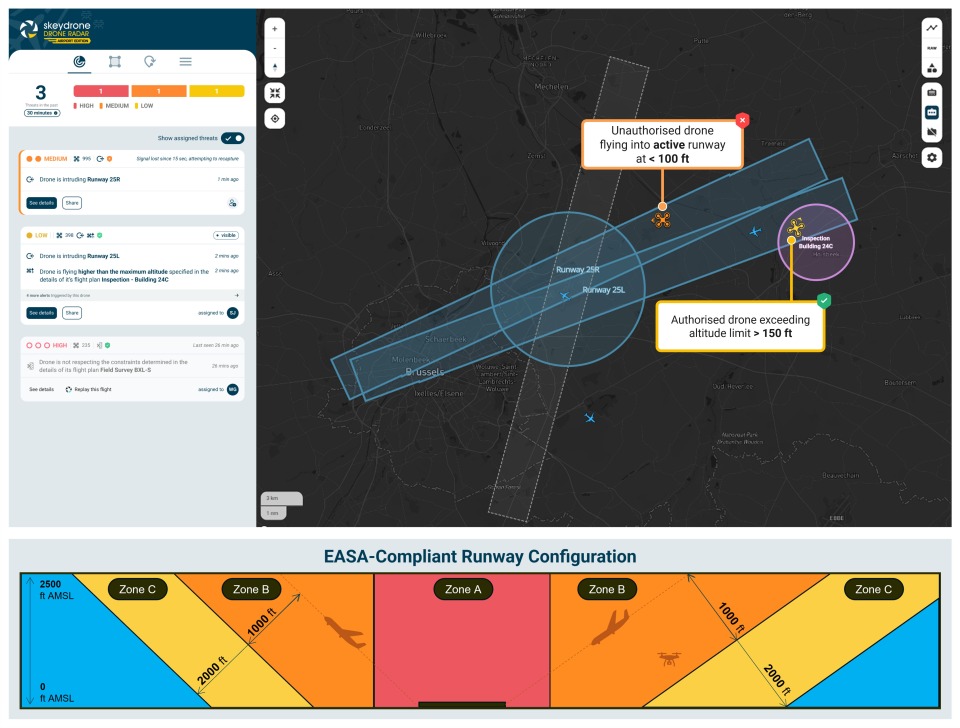This screenshot has height=728, width=960.
Task: Center map on current location
Action: tap(275, 118)
